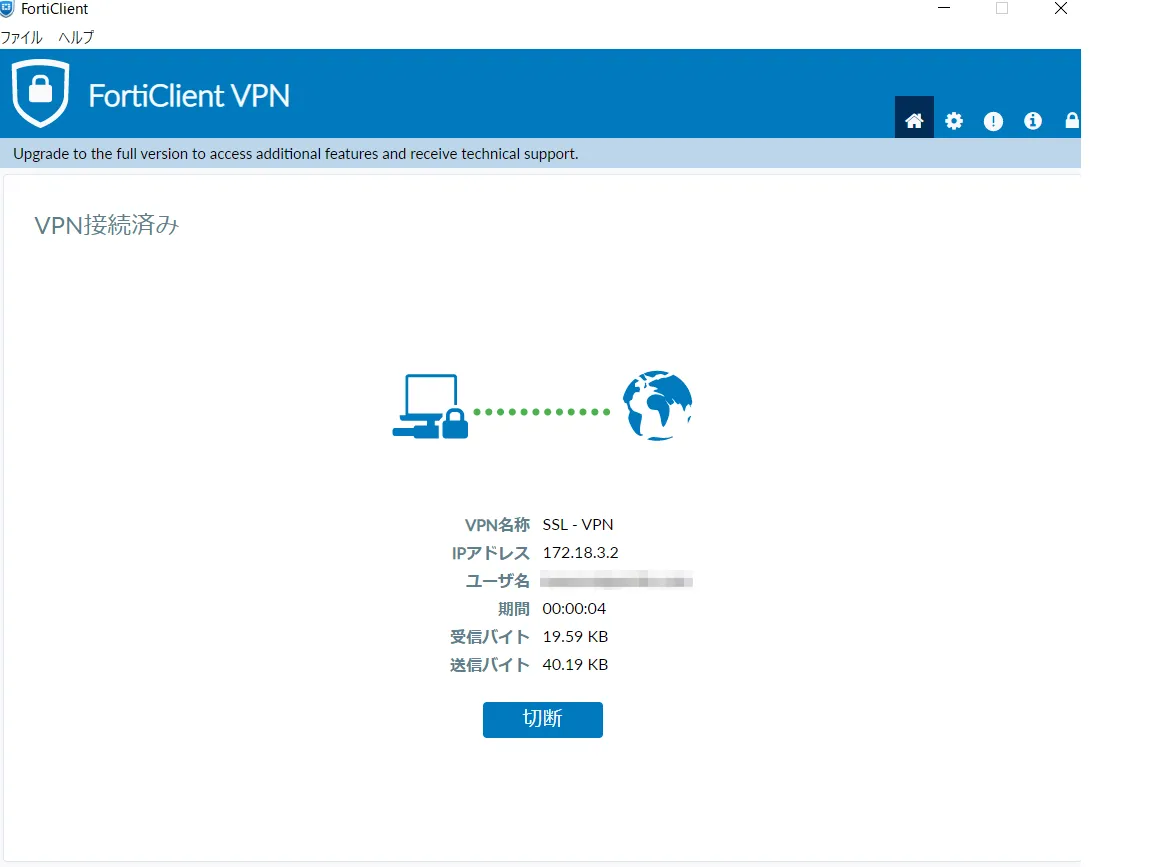Image resolution: width=1152 pixels, height=867 pixels.
Task: Close the FortiClient window
Action: [1060, 8]
